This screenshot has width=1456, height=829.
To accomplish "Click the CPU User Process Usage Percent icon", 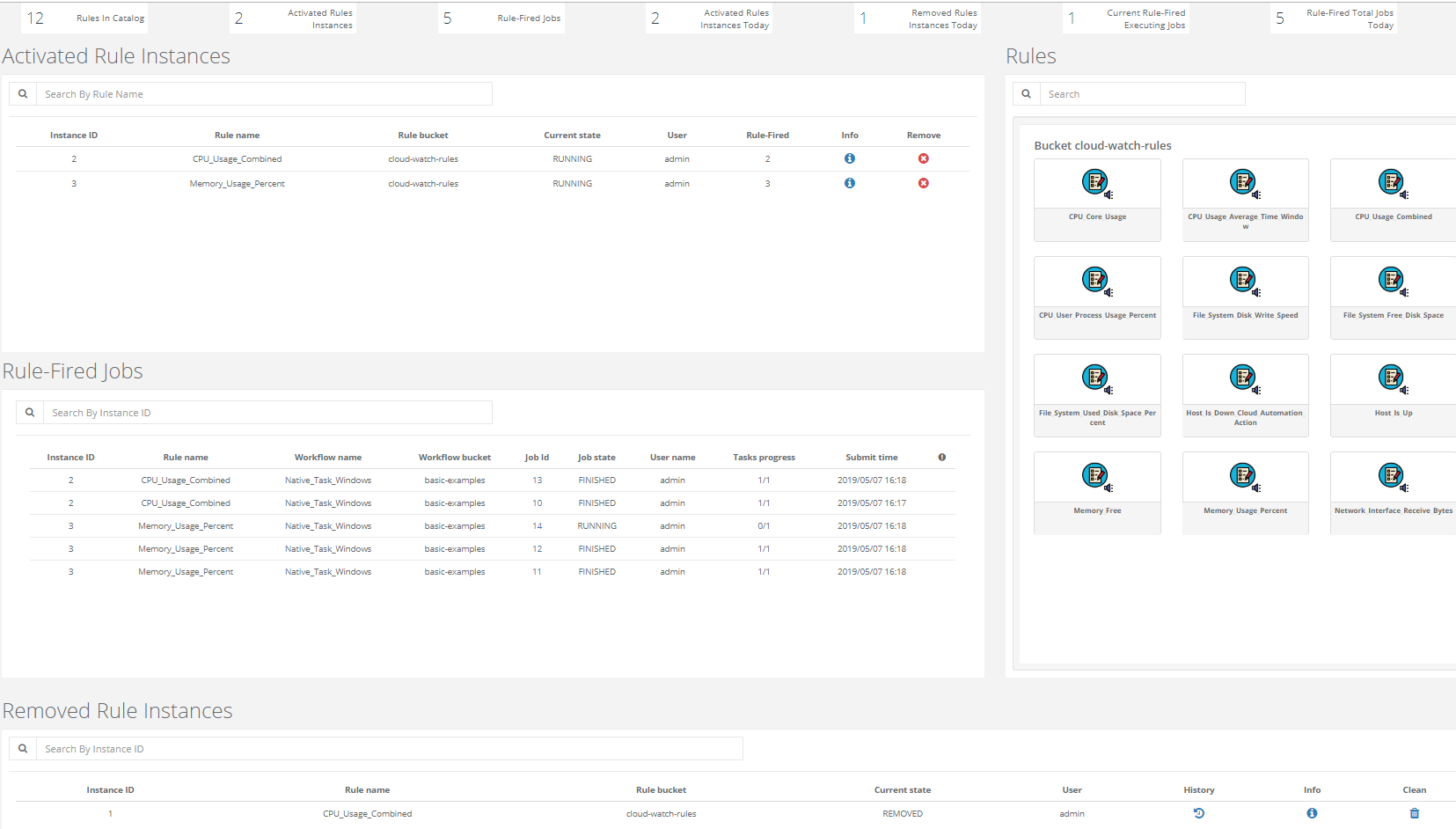I will pos(1096,281).
